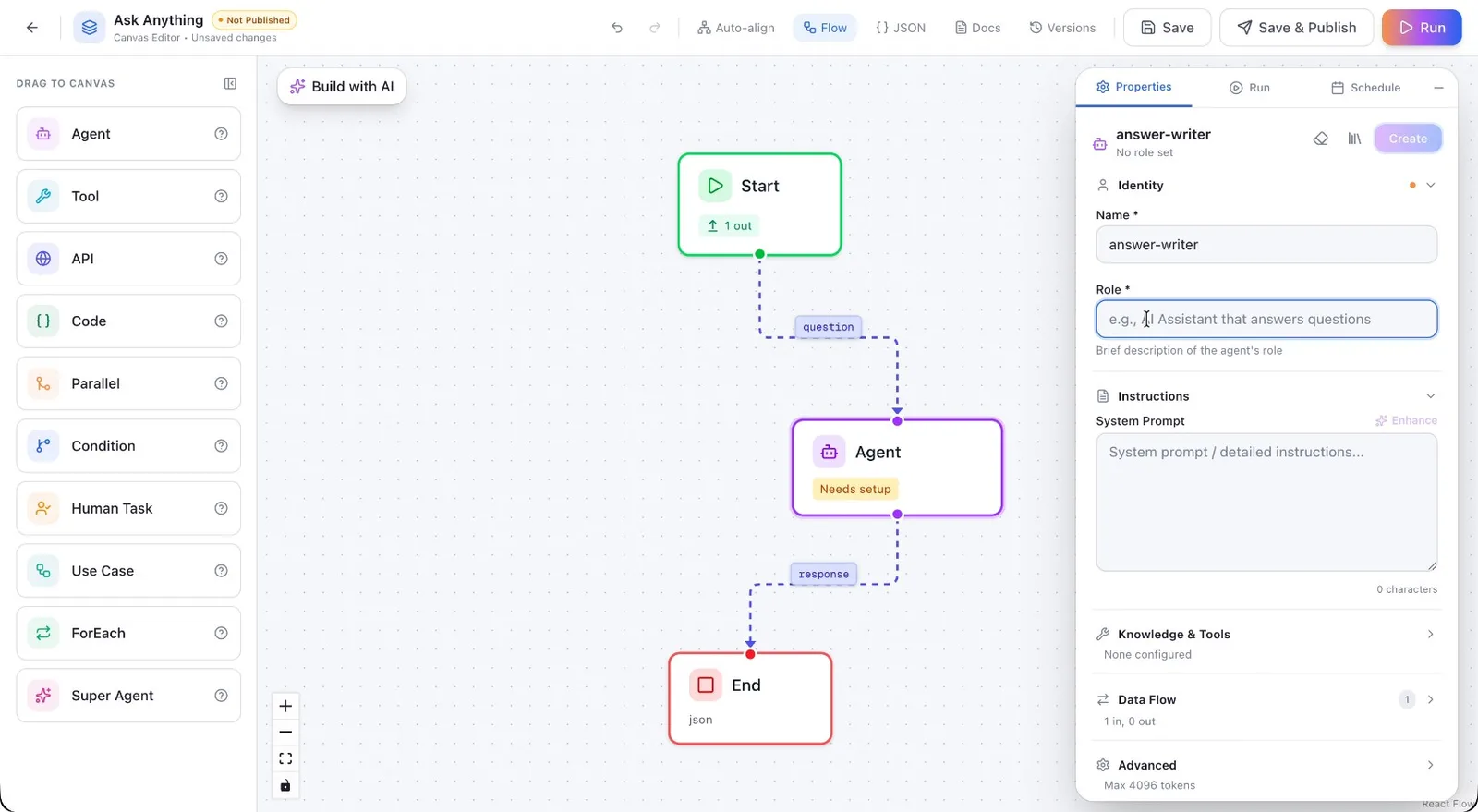Image resolution: width=1478 pixels, height=812 pixels.
Task: Activate the Flow view
Action: point(825,28)
